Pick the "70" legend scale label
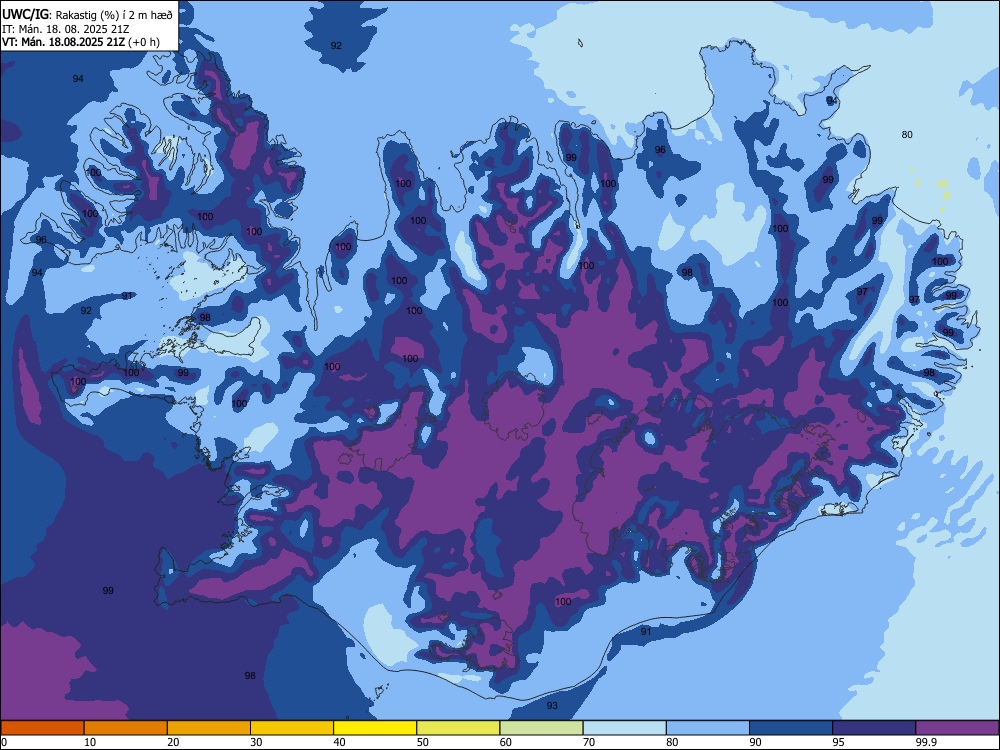Screen dimensions: 1000x750 589,742
